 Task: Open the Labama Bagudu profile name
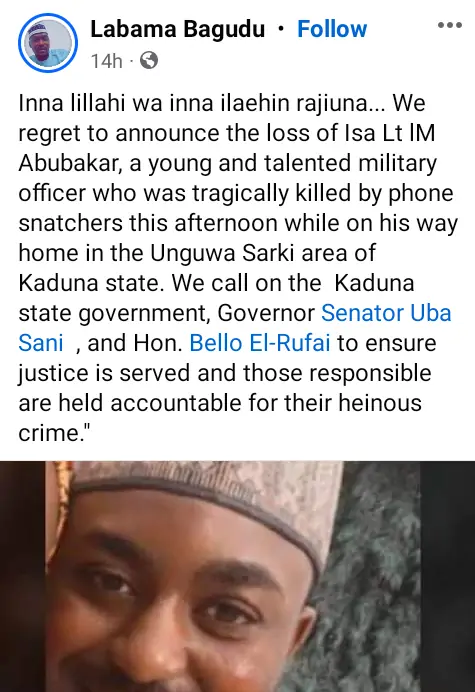(177, 30)
